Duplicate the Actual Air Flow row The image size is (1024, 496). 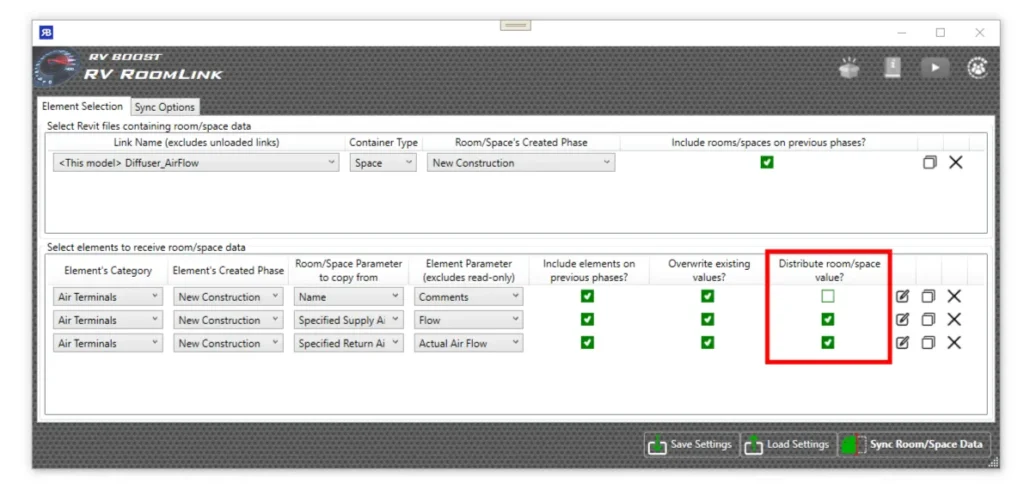928,343
